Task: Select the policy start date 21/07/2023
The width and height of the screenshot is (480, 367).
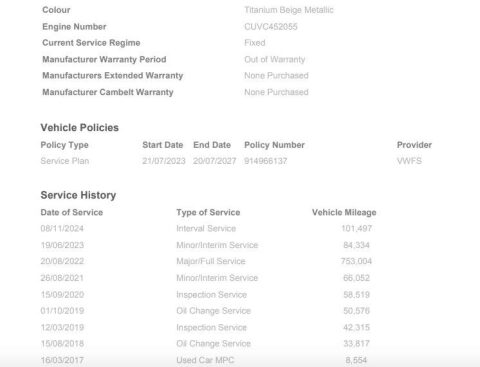Action: point(164,161)
